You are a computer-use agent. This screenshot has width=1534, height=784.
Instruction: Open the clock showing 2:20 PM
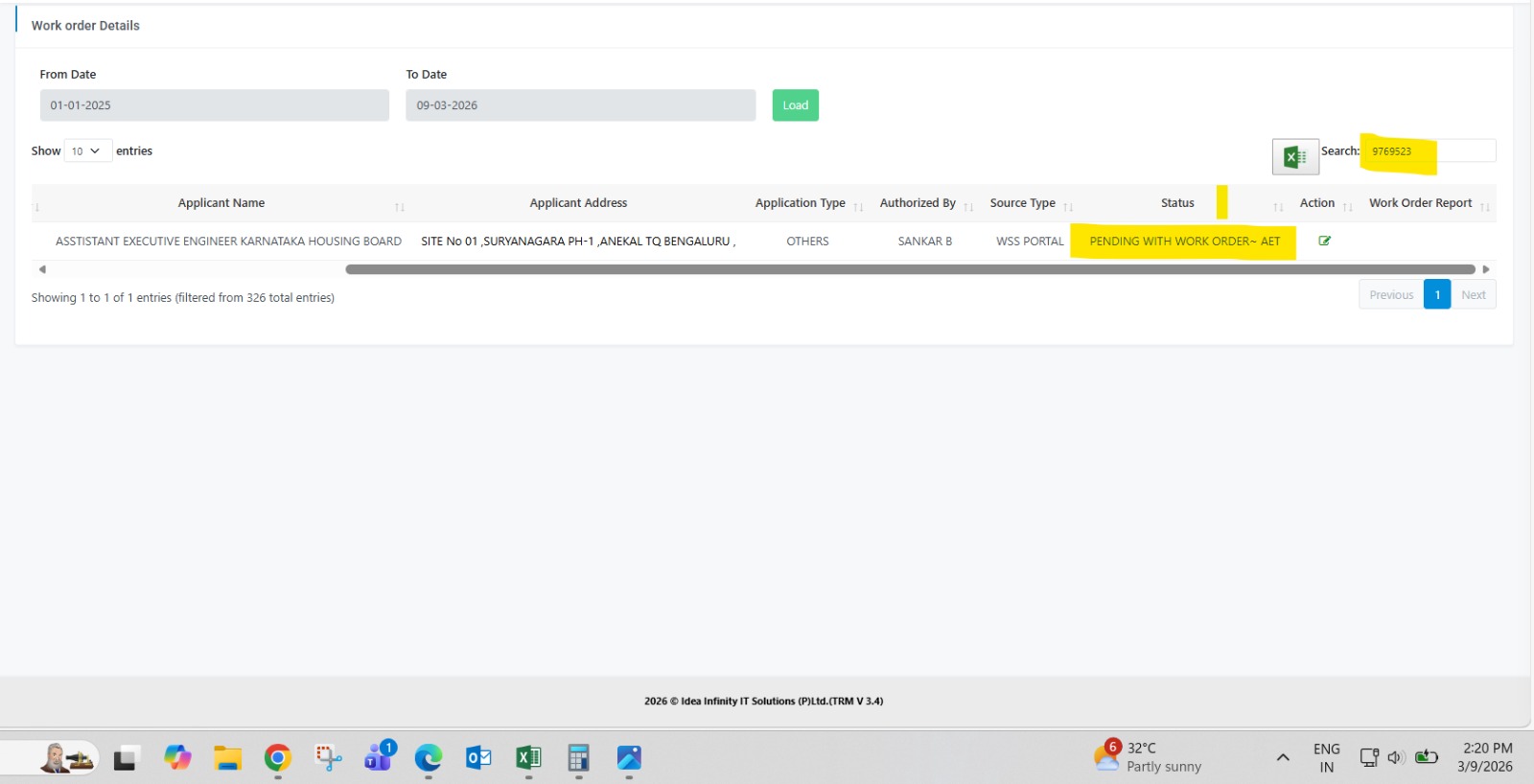coord(1486,757)
